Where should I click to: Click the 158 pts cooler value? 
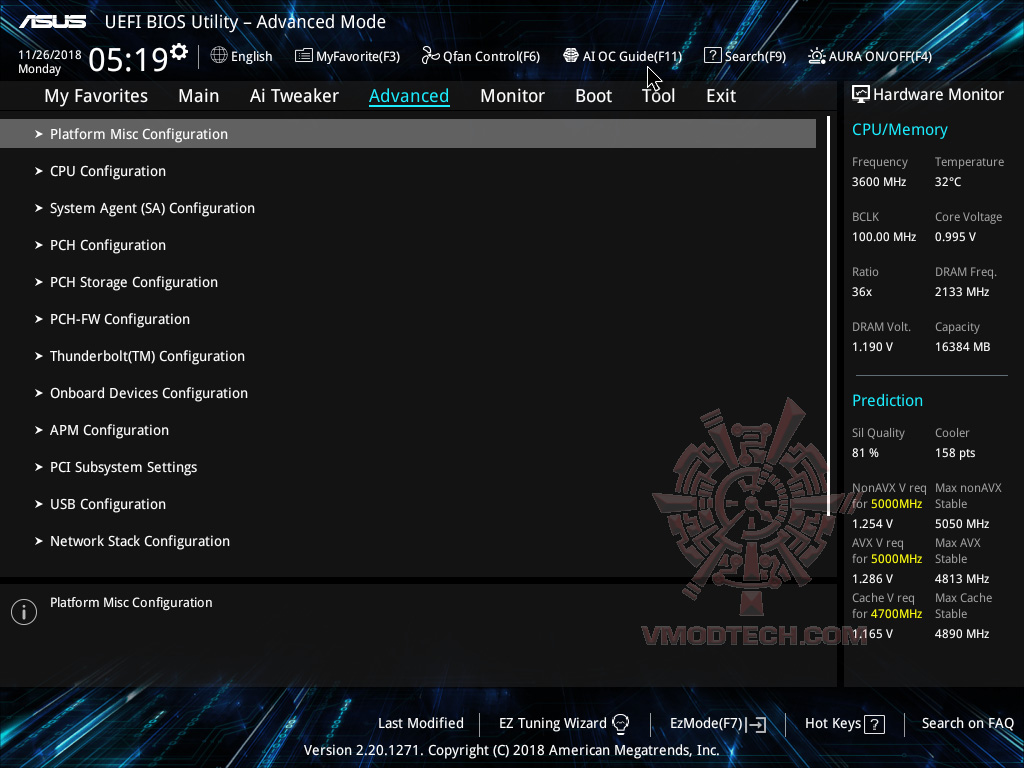point(955,453)
